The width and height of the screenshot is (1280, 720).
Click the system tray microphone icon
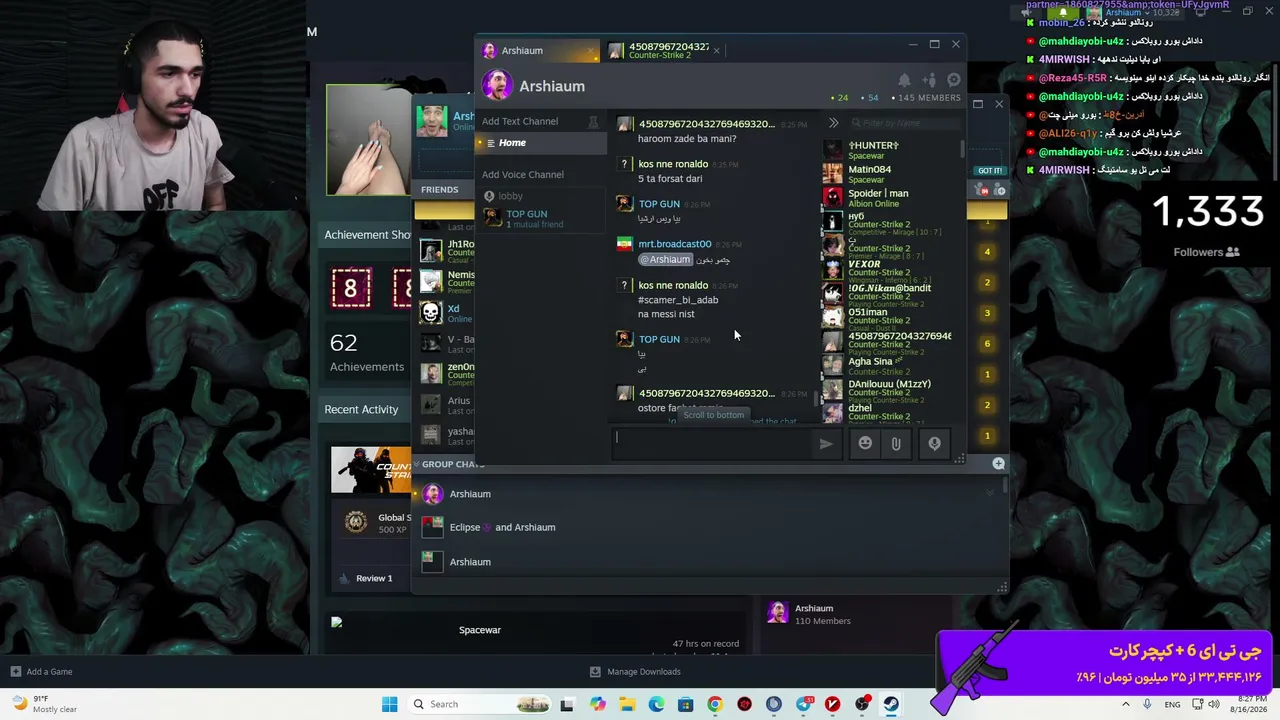coord(1148,704)
